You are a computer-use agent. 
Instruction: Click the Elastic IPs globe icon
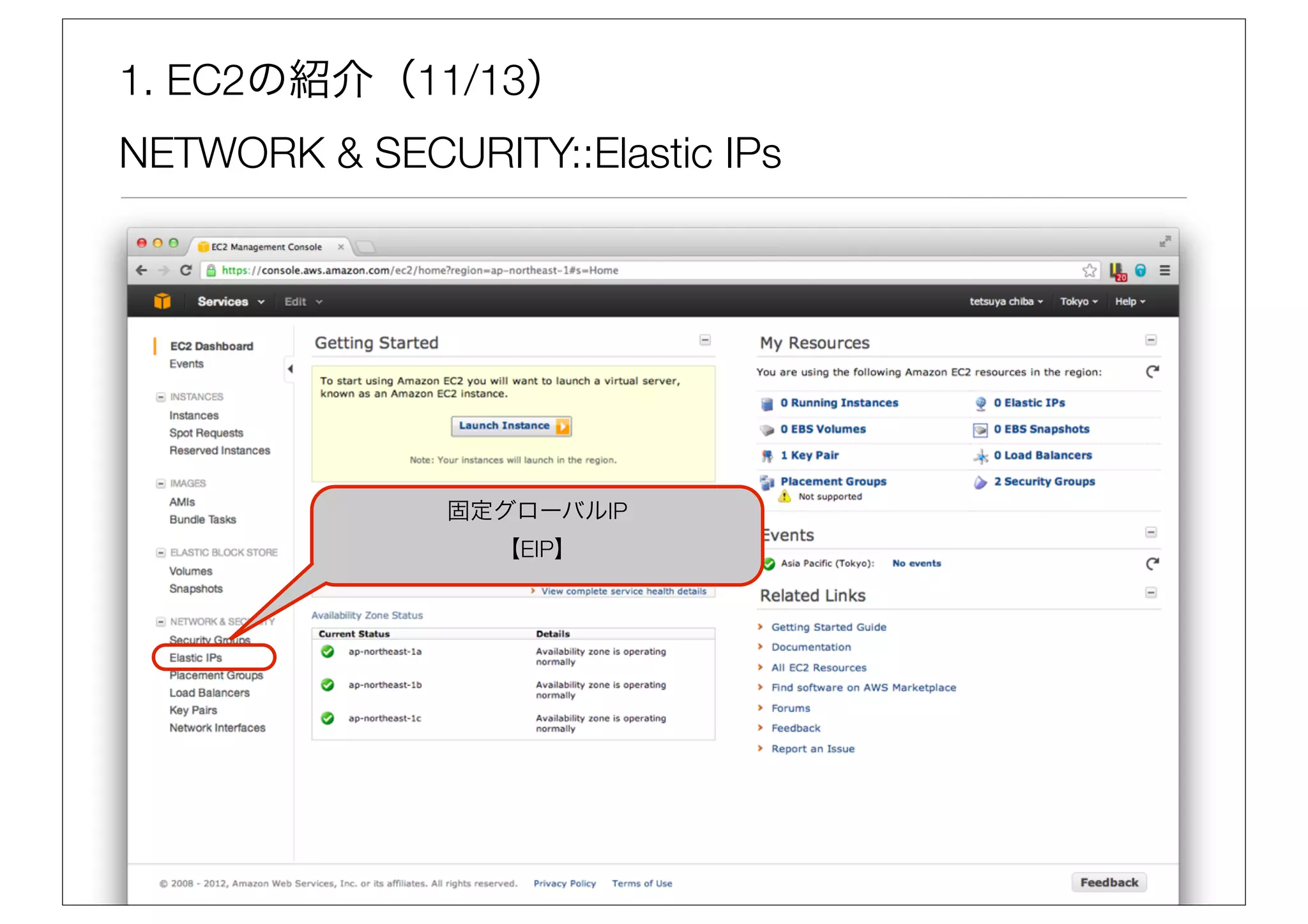point(980,404)
